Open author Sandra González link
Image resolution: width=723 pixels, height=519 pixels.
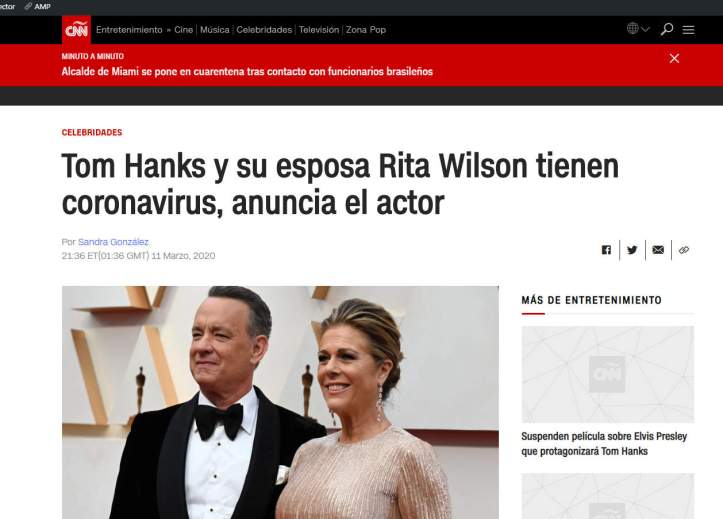(113, 242)
